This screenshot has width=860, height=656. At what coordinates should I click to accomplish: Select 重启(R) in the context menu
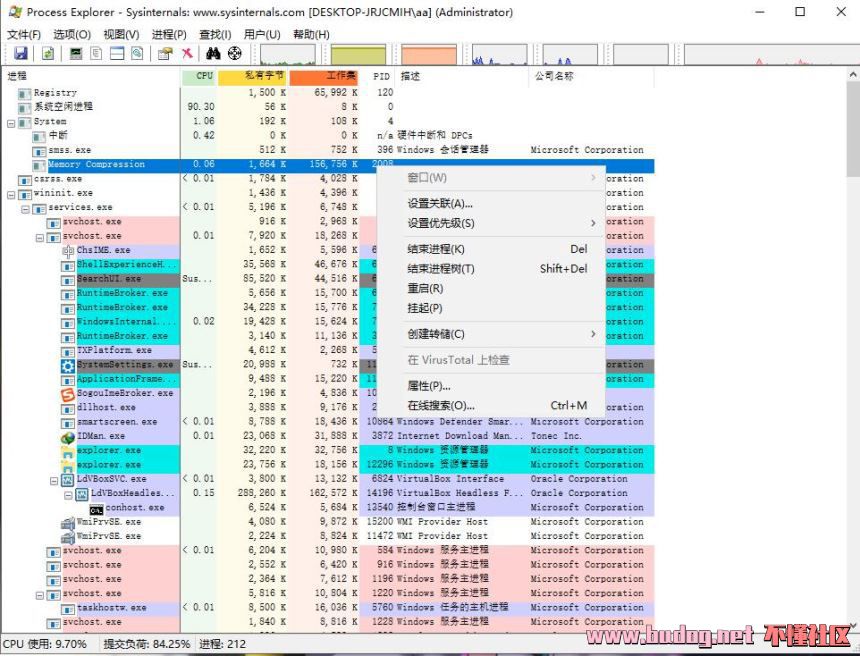[x=491, y=289]
